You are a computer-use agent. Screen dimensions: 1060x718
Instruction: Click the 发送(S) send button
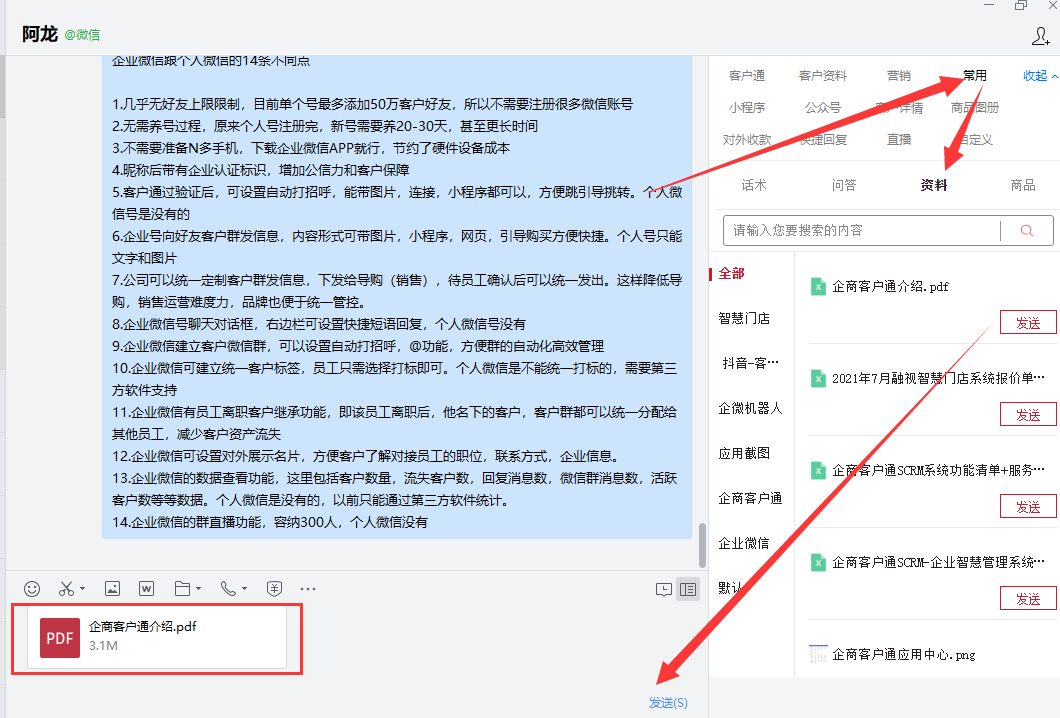[668, 702]
